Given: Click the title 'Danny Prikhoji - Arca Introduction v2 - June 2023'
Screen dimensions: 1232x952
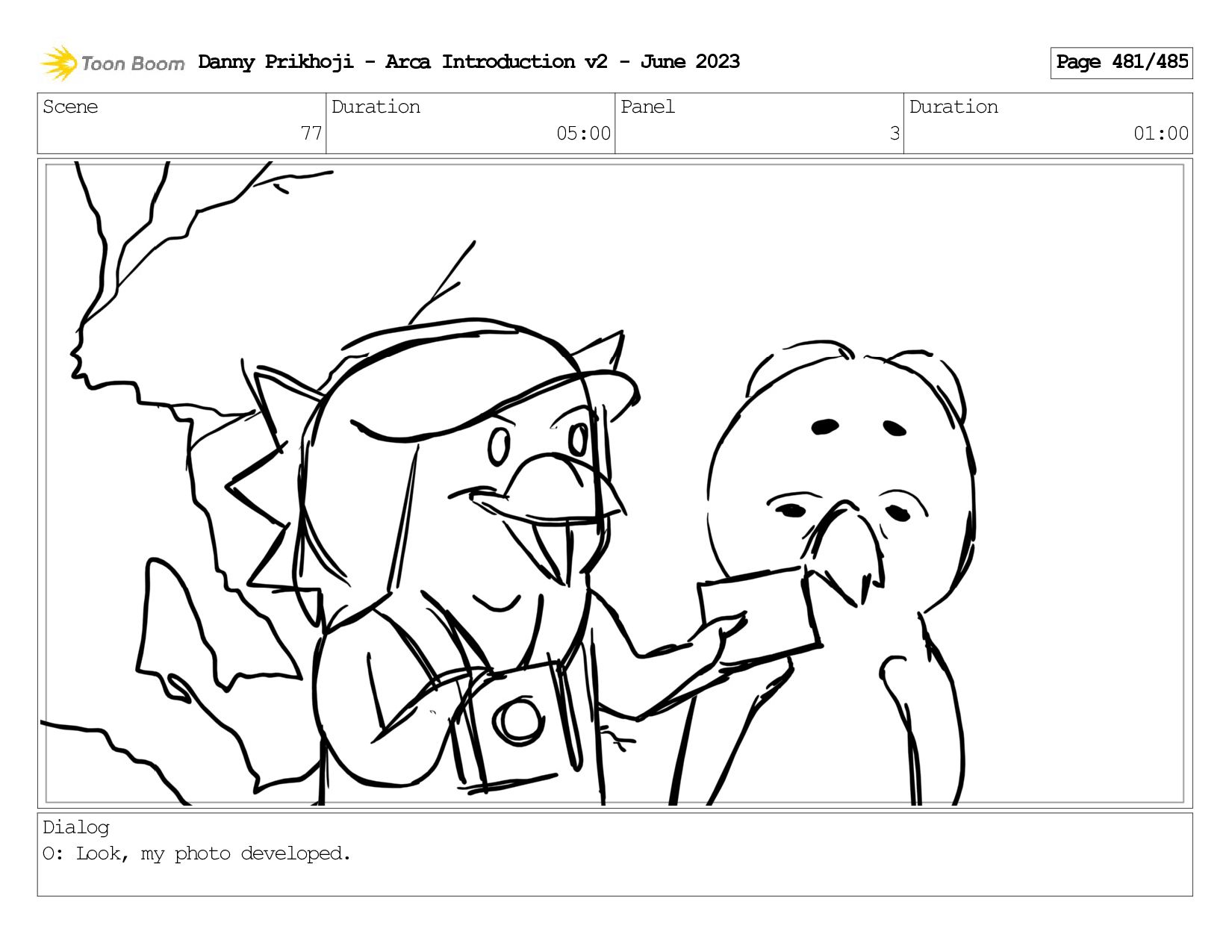Looking at the screenshot, I should [469, 62].
